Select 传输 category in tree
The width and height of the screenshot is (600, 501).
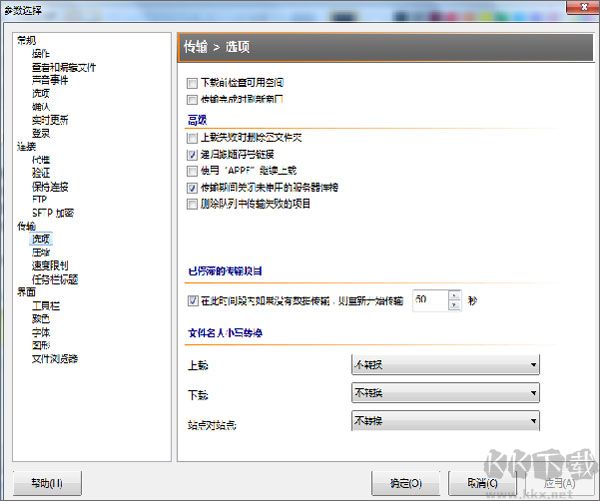click(26, 226)
